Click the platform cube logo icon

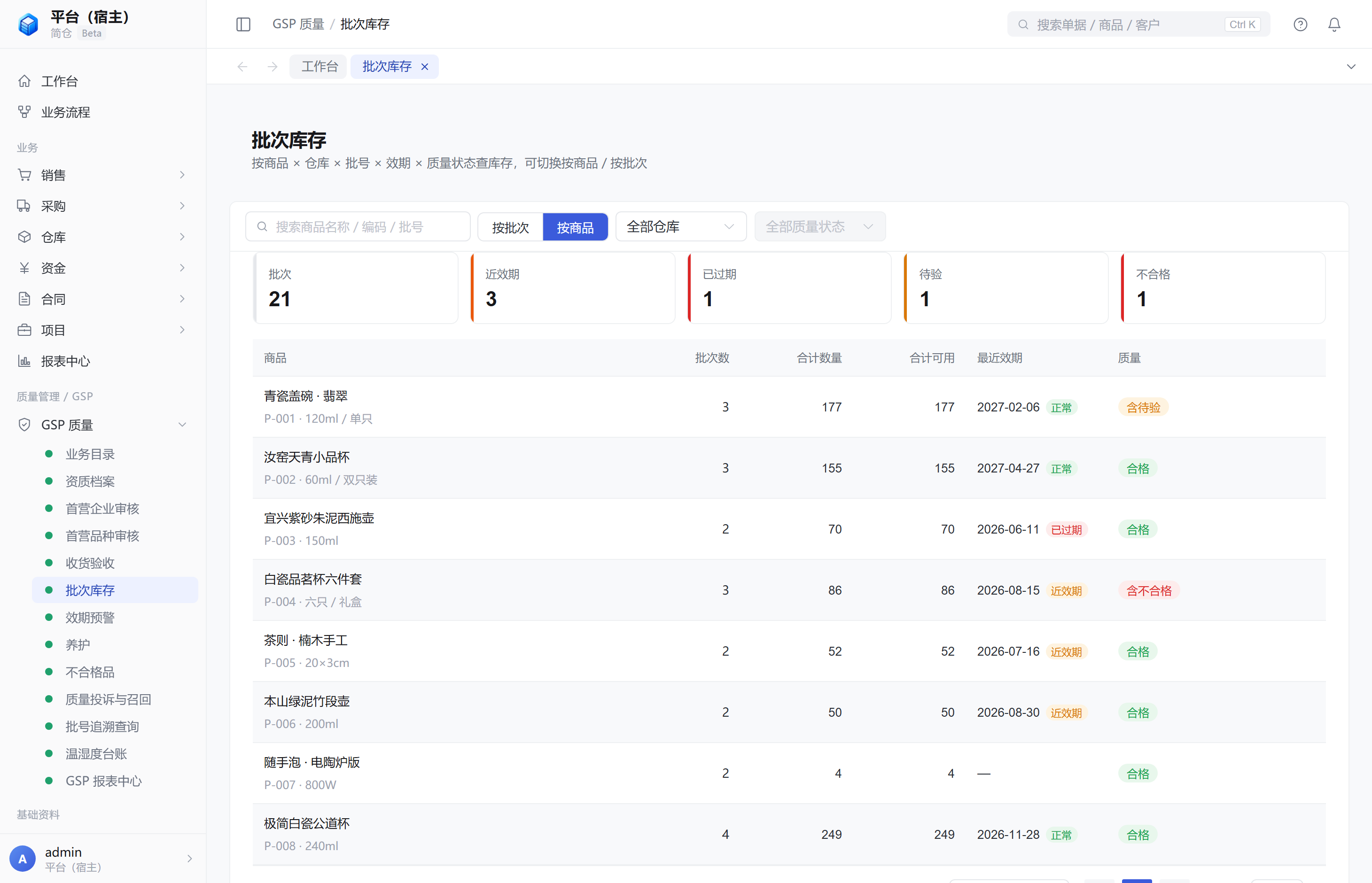coord(28,24)
